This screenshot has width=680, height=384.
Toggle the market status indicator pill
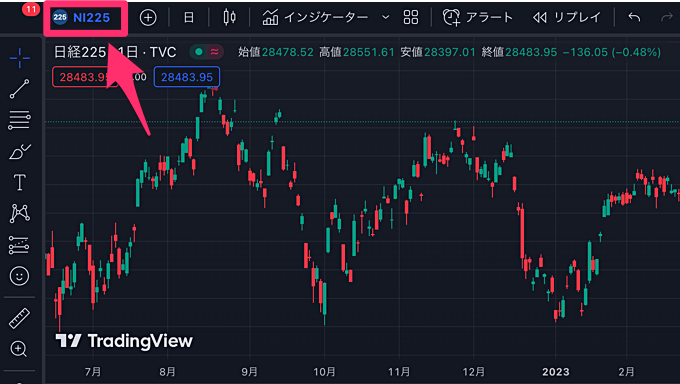(x=206, y=52)
